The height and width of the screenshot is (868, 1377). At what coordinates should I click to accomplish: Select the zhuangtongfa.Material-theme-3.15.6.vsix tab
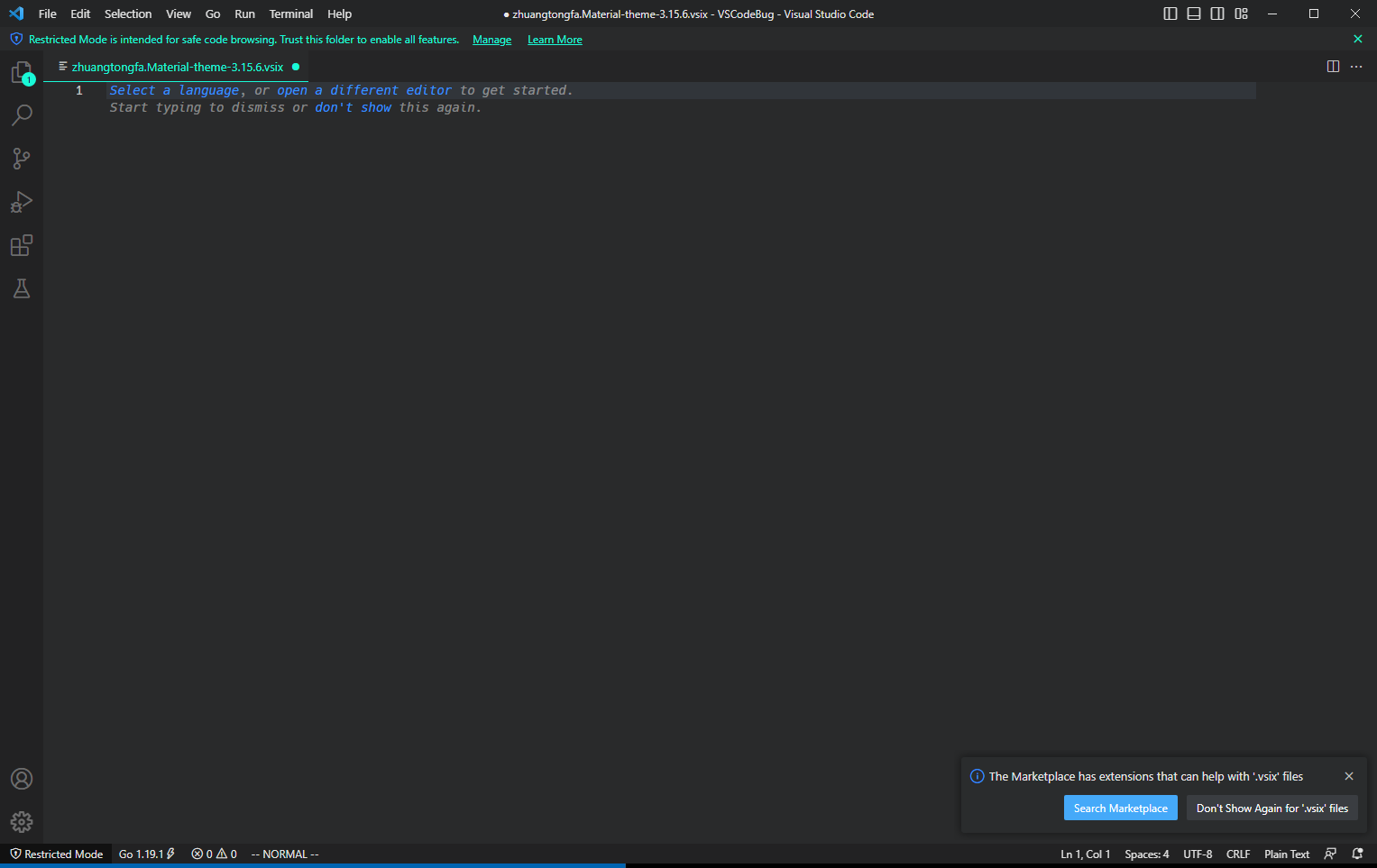[177, 67]
